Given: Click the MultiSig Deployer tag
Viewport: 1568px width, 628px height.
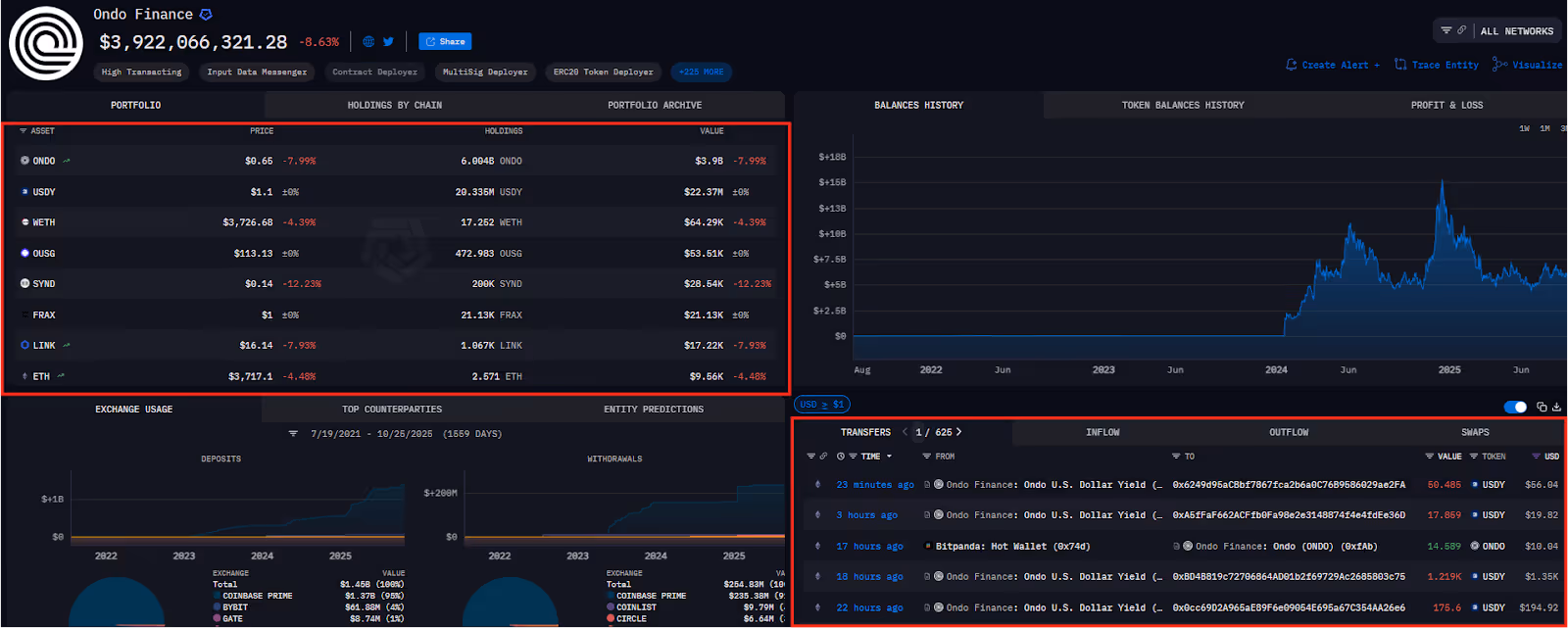Looking at the screenshot, I should 485,72.
